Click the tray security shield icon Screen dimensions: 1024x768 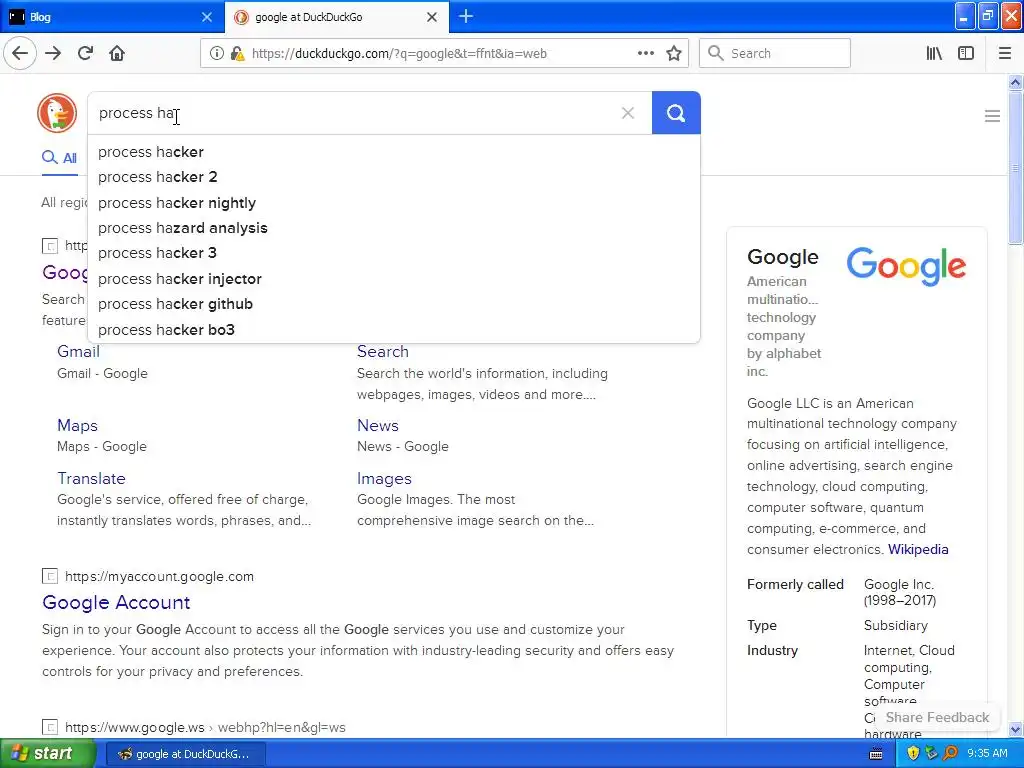coord(912,753)
